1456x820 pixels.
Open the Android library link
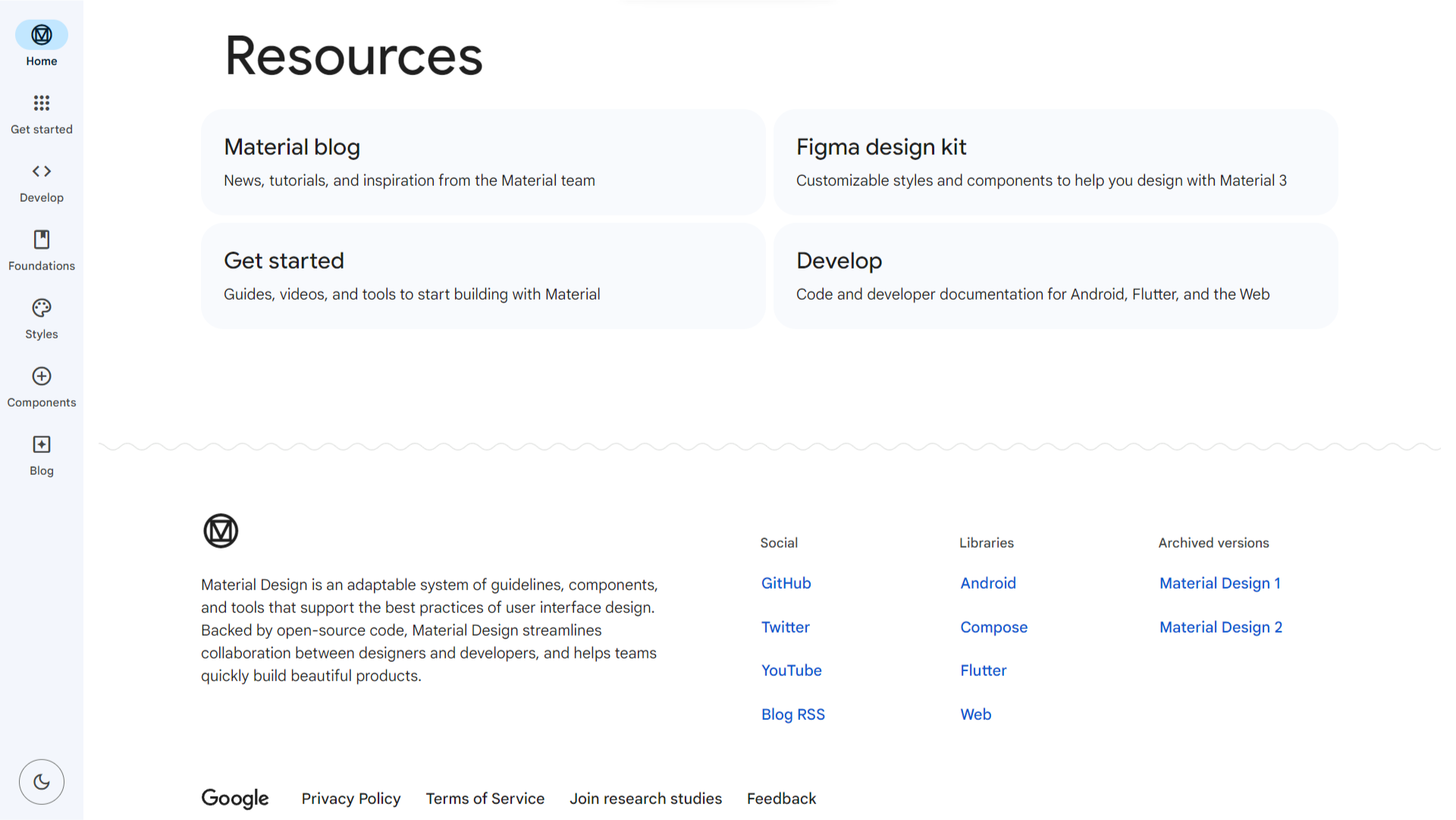988,583
